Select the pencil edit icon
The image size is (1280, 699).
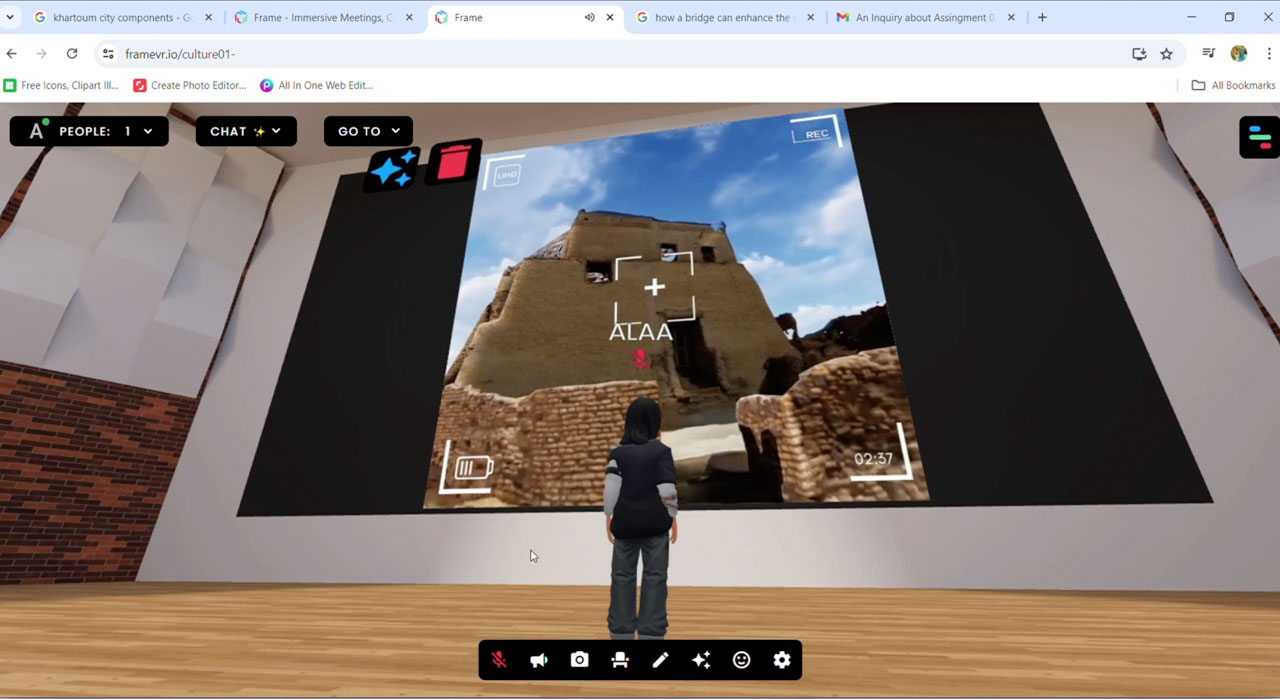coord(660,660)
